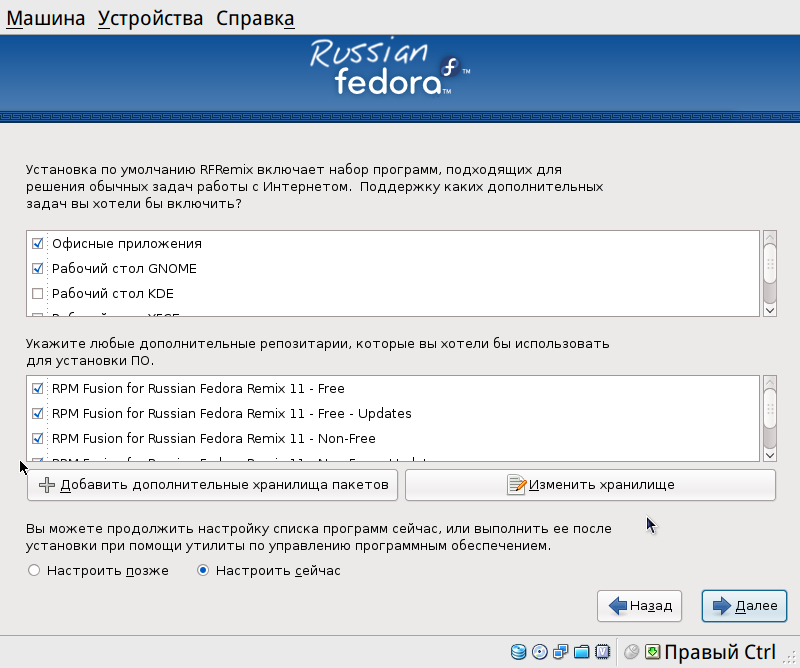This screenshot has height=668, width=800.
Task: Click Добавить дополнительные хранилища пакетов button
Action: tap(212, 485)
